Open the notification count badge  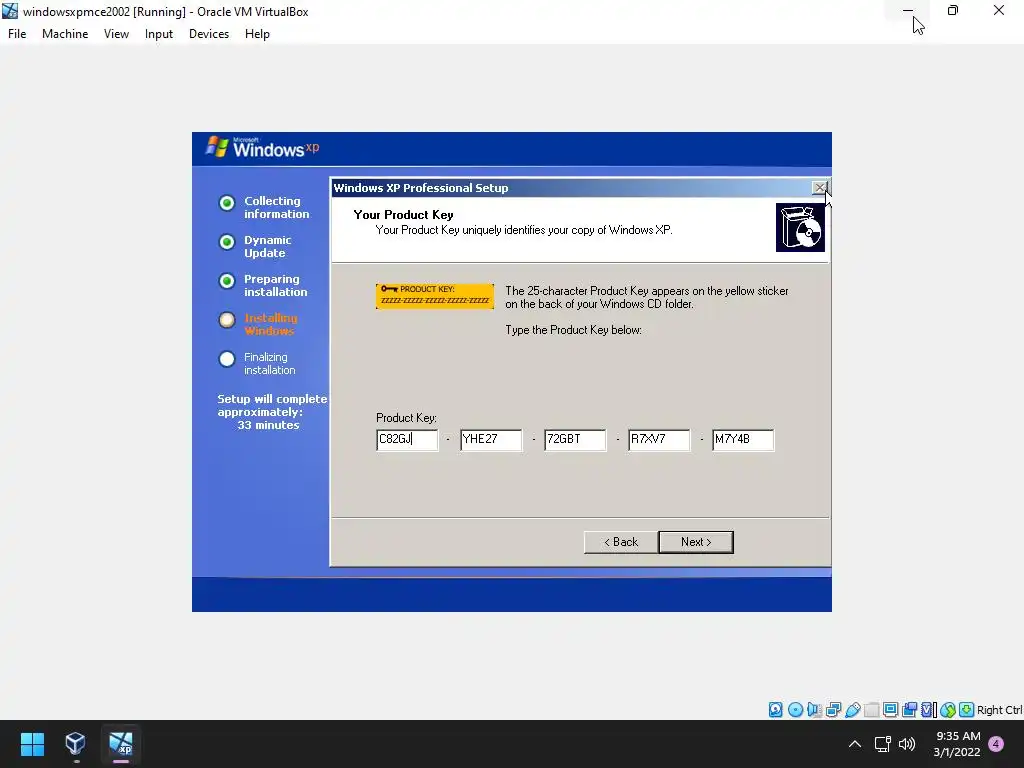point(996,744)
